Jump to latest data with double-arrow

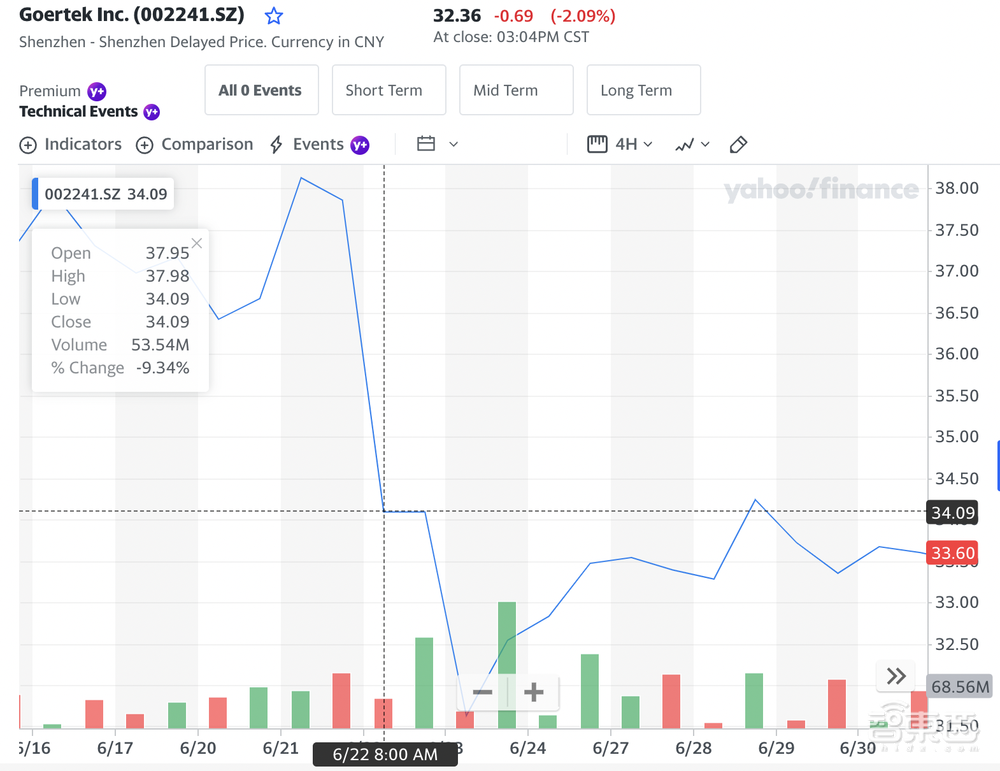pyautogui.click(x=896, y=676)
